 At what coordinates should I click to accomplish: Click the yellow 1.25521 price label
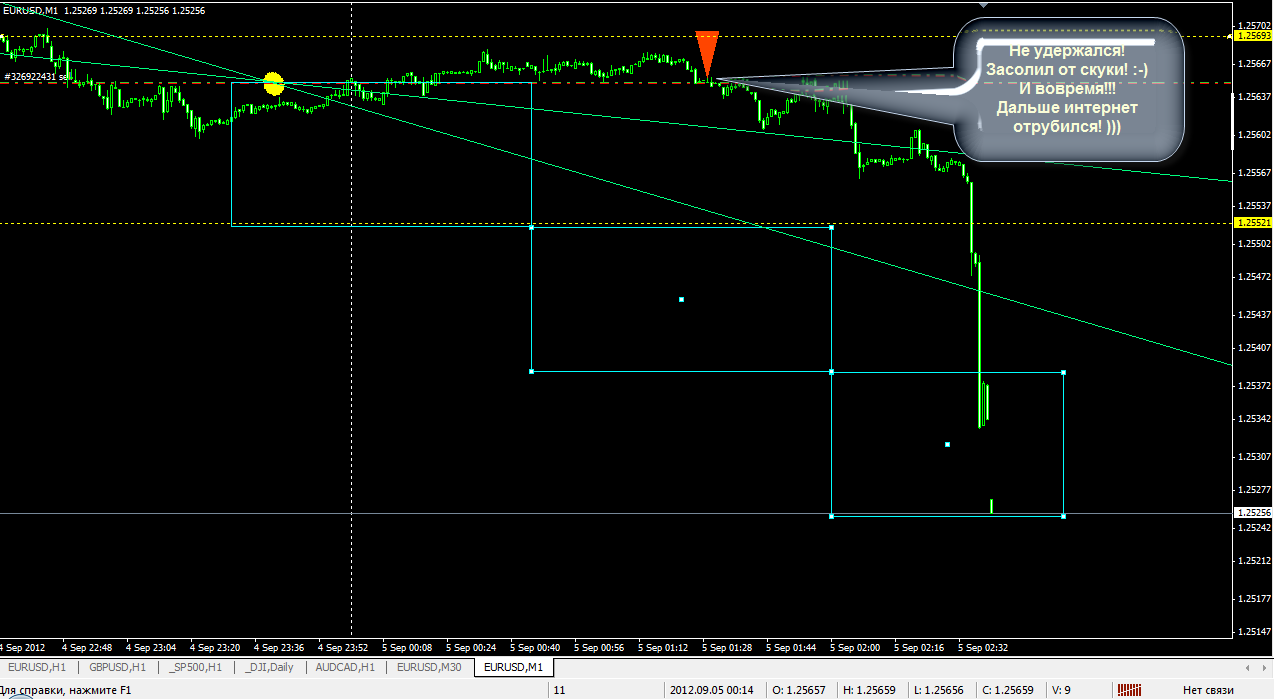(1252, 222)
